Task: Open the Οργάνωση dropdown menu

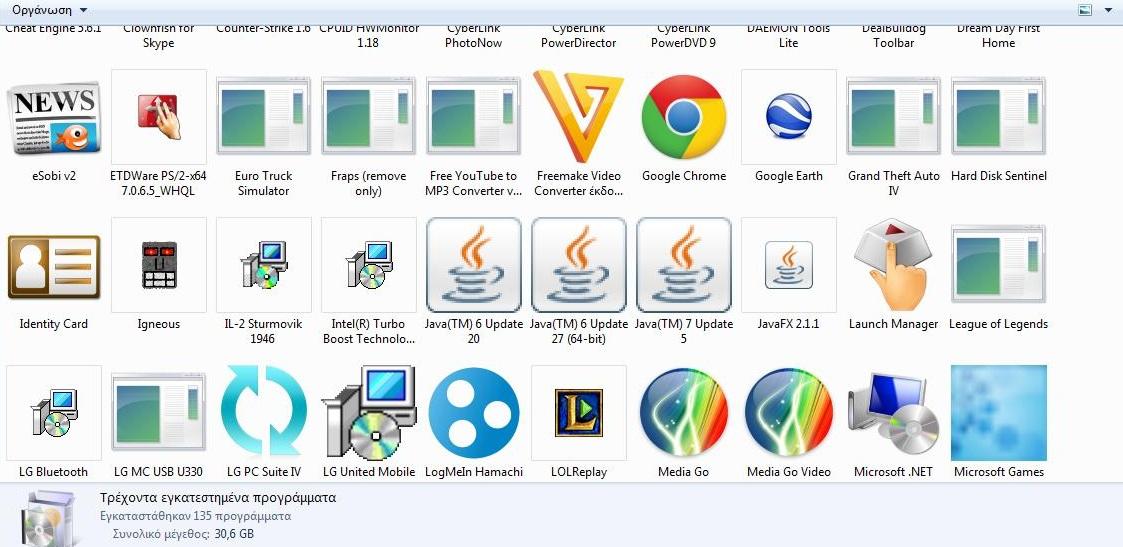Action: (49, 10)
